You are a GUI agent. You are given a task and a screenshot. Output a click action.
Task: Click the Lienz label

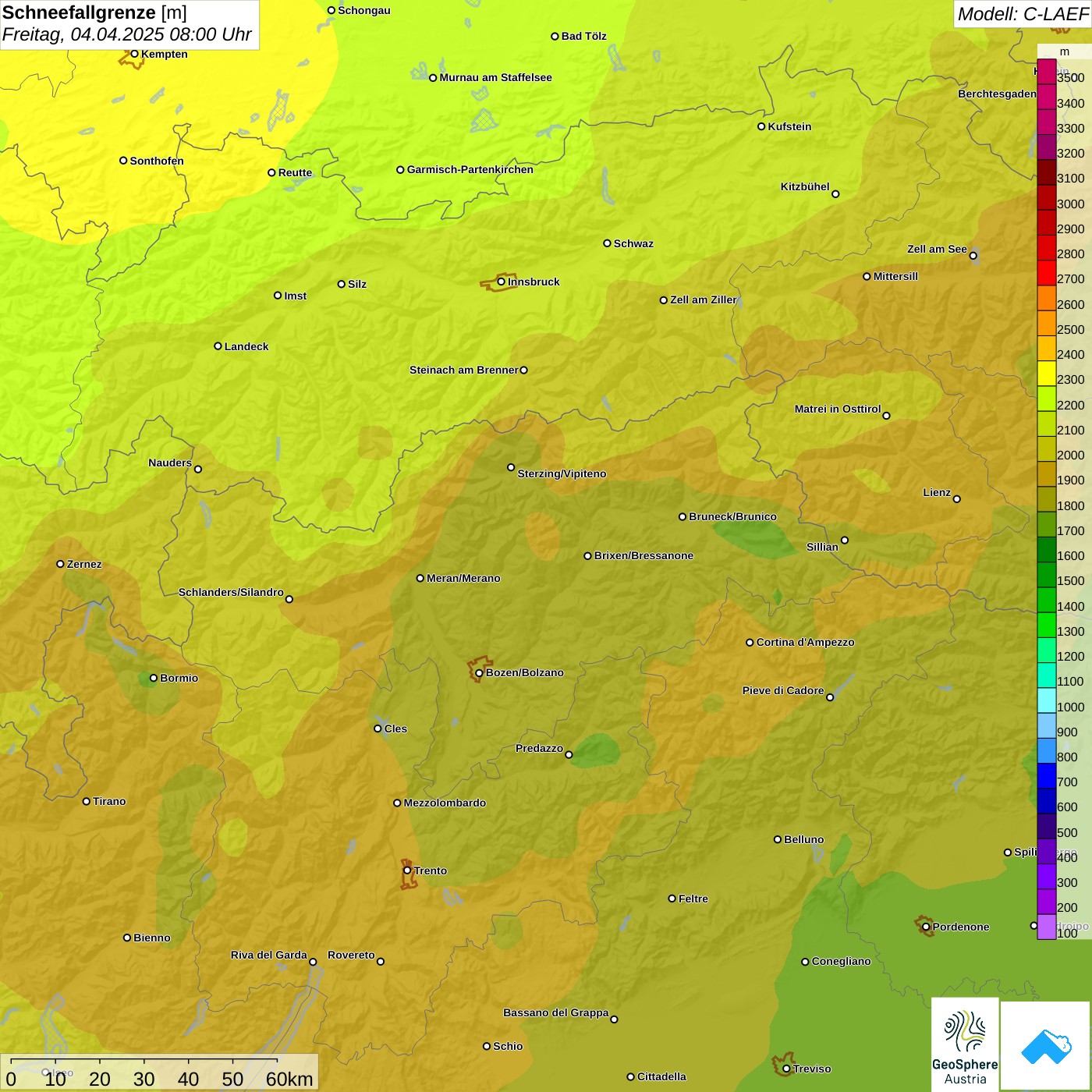click(937, 492)
